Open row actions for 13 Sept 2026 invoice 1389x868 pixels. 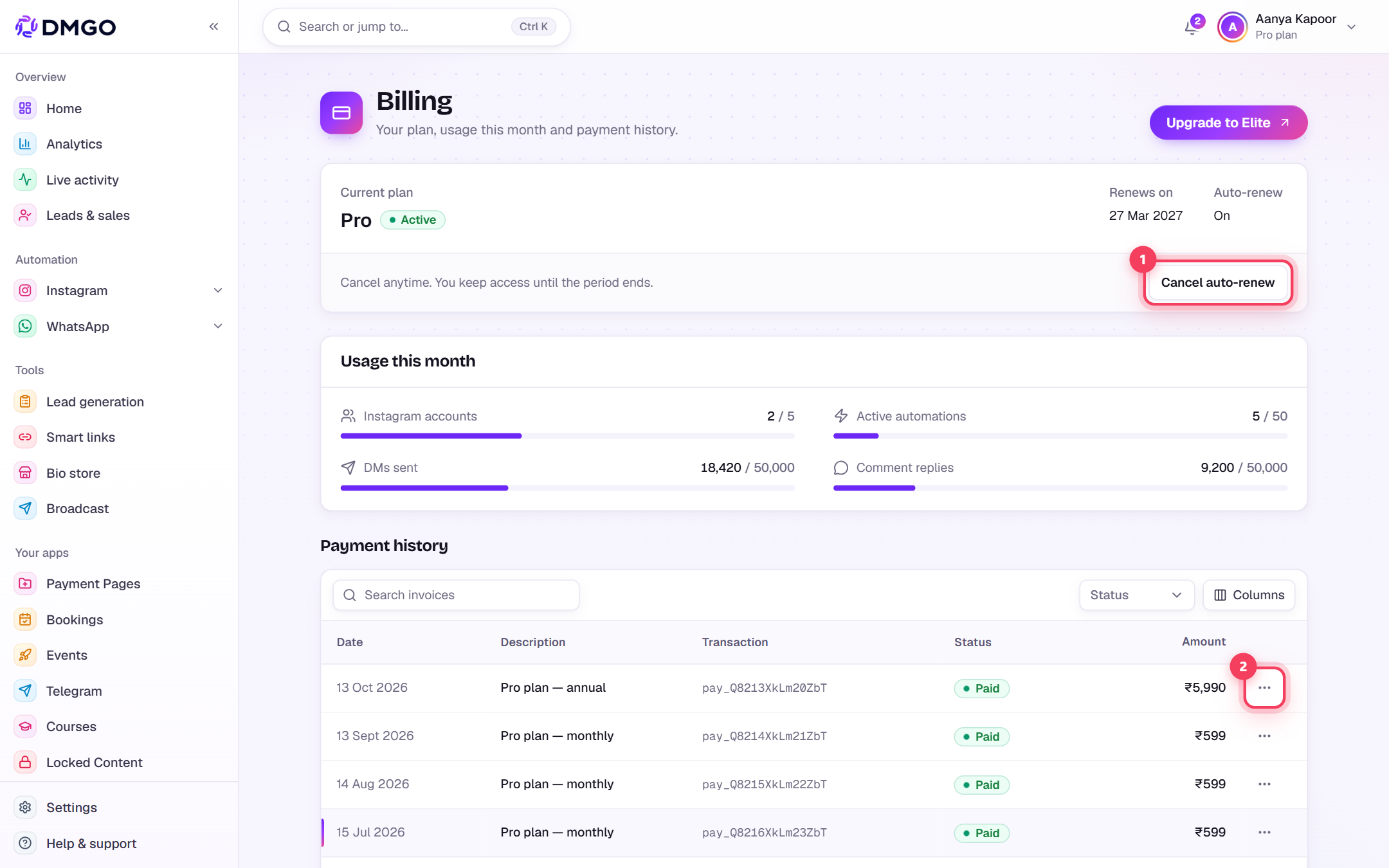[1264, 736]
